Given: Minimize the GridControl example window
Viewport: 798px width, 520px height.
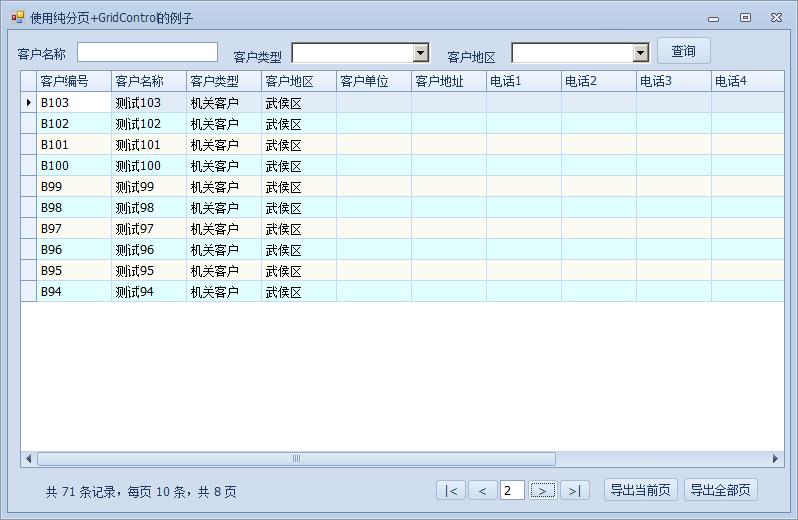Looking at the screenshot, I should (x=714, y=18).
